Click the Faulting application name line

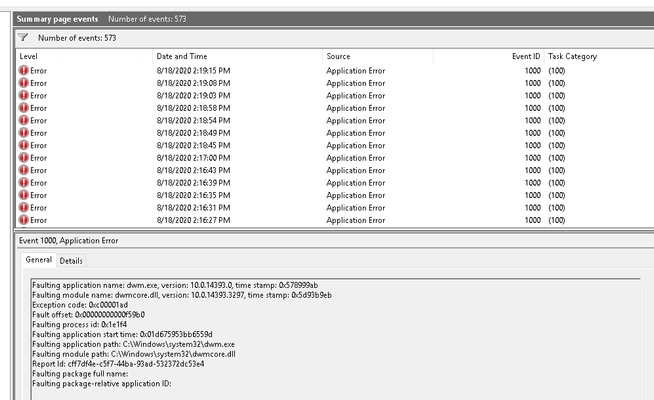(175, 285)
